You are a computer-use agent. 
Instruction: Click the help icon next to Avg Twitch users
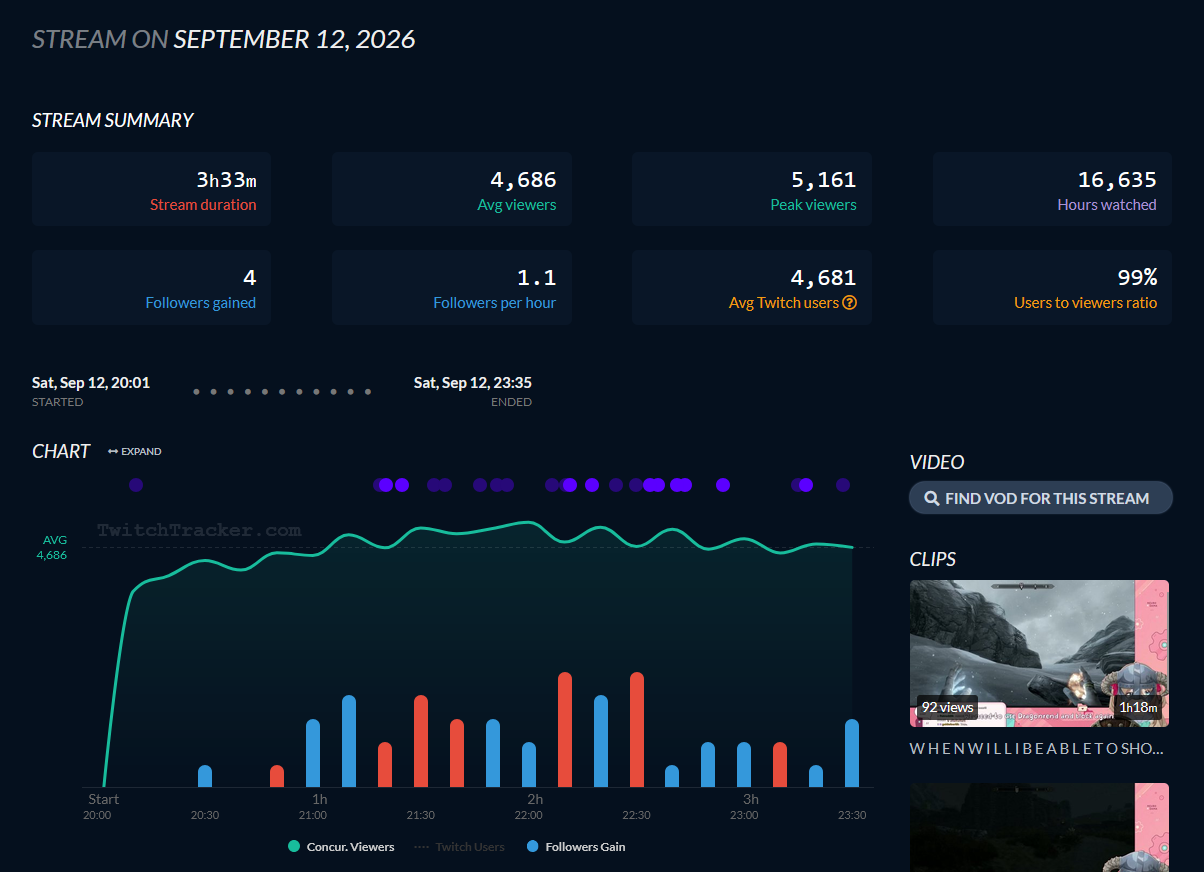click(850, 303)
